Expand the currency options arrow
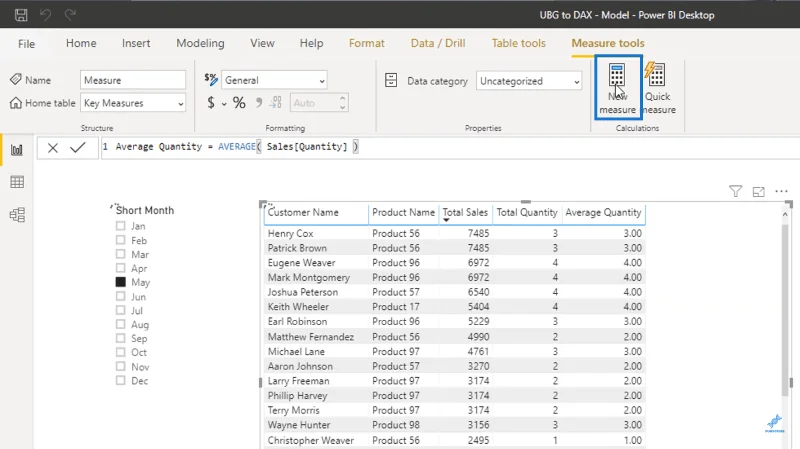Image resolution: width=800 pixels, height=449 pixels. (x=223, y=104)
